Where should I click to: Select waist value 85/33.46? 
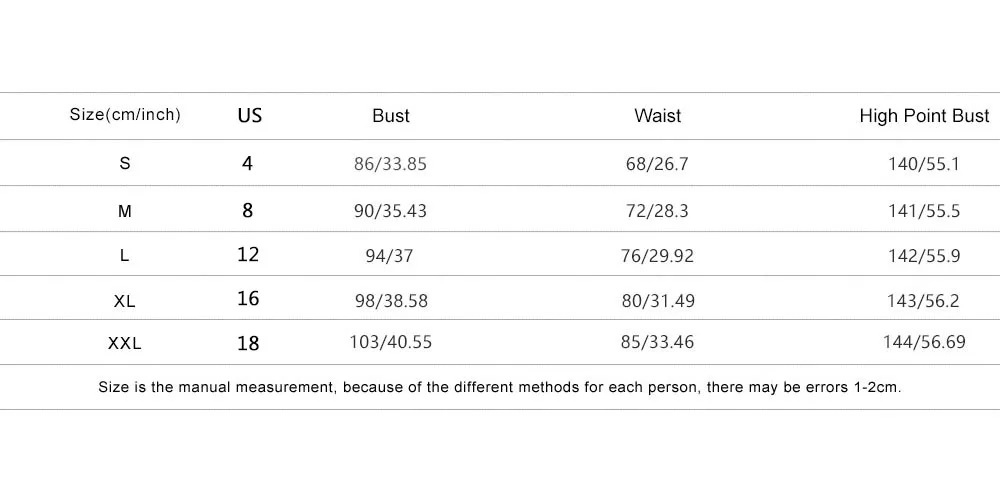(x=658, y=342)
